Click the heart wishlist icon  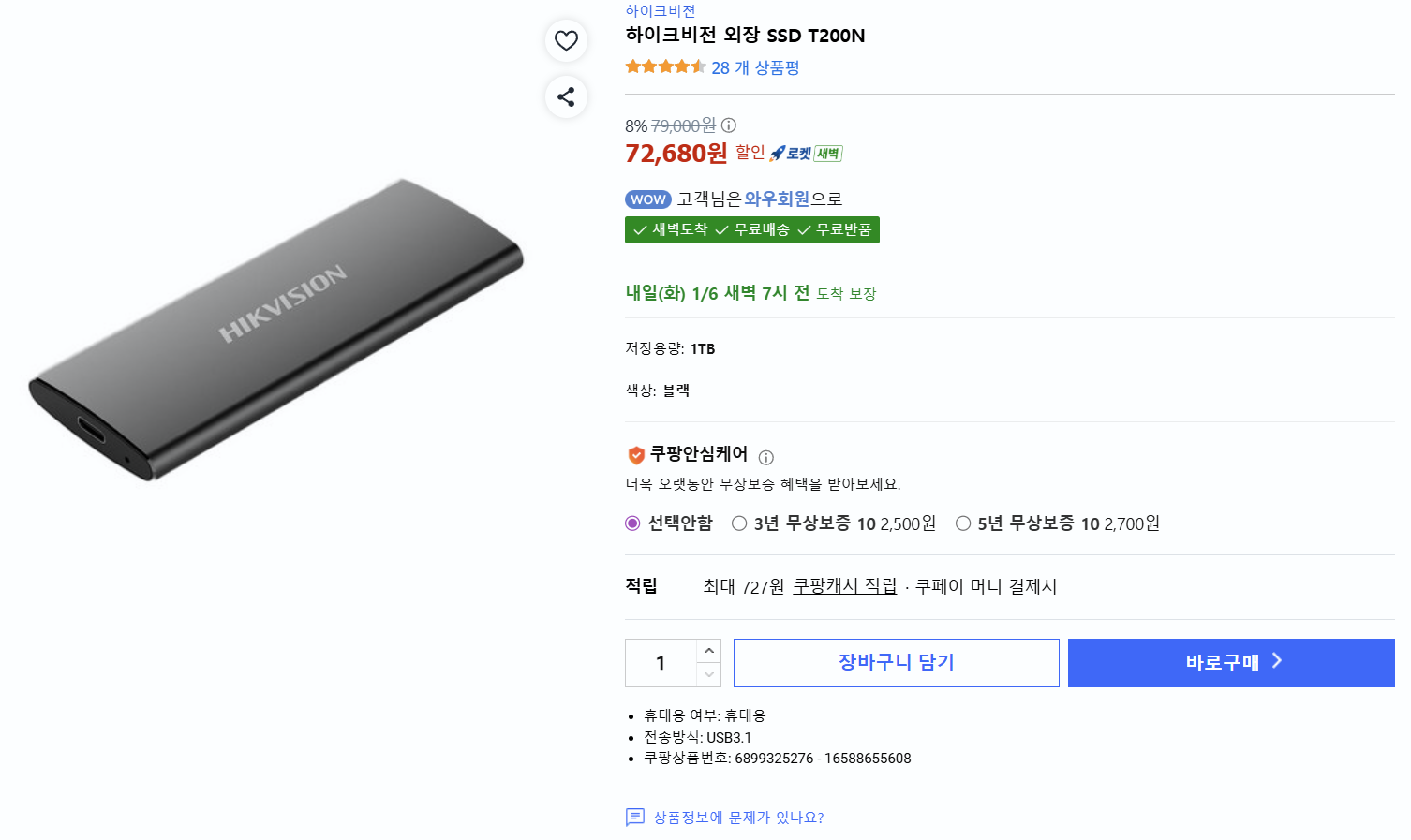(x=566, y=40)
